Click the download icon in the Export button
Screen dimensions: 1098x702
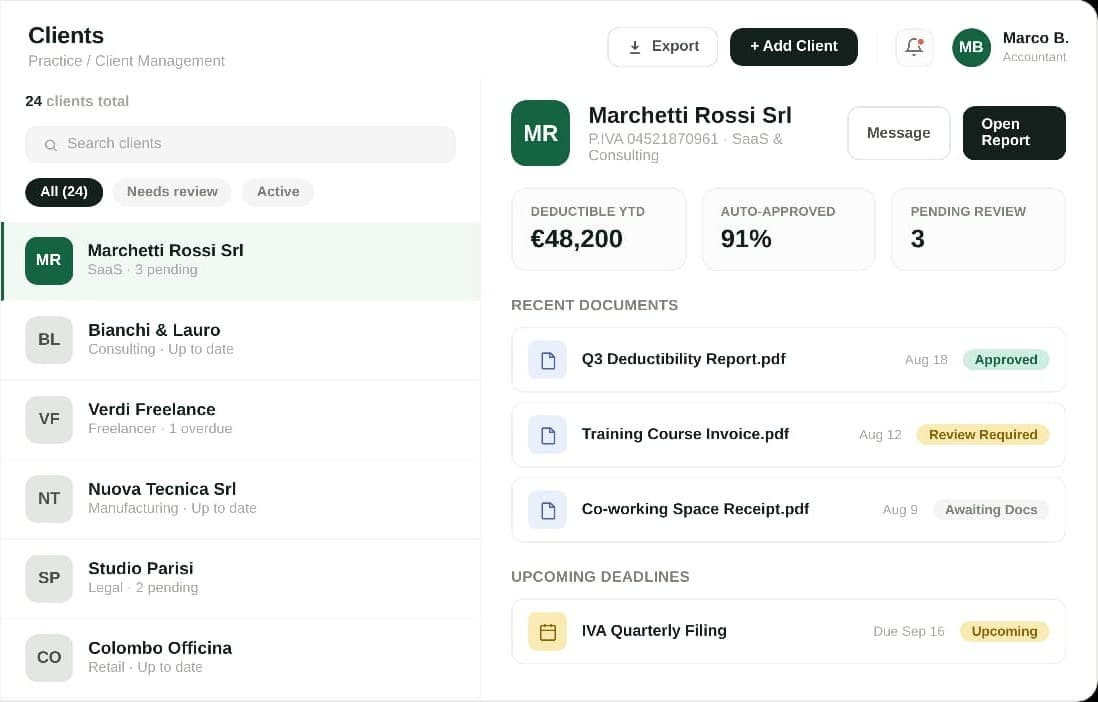coord(634,47)
